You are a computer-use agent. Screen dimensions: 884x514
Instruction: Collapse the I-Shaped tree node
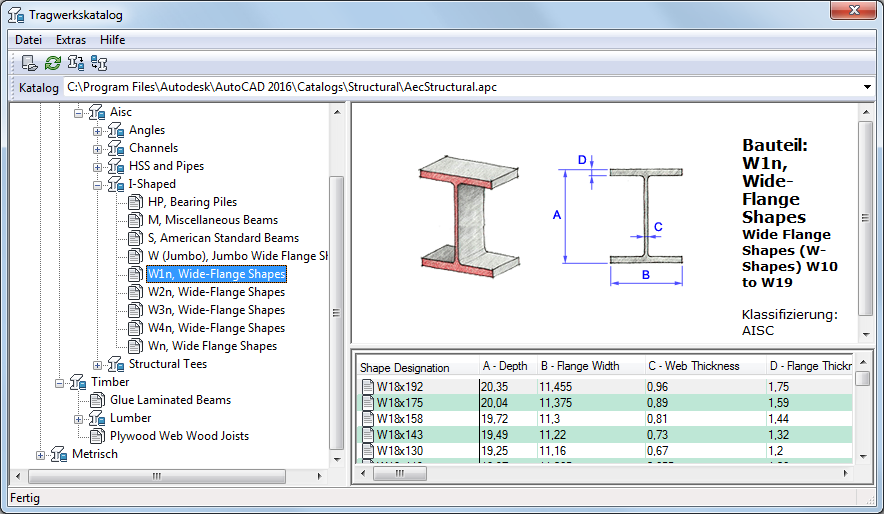coord(98,185)
